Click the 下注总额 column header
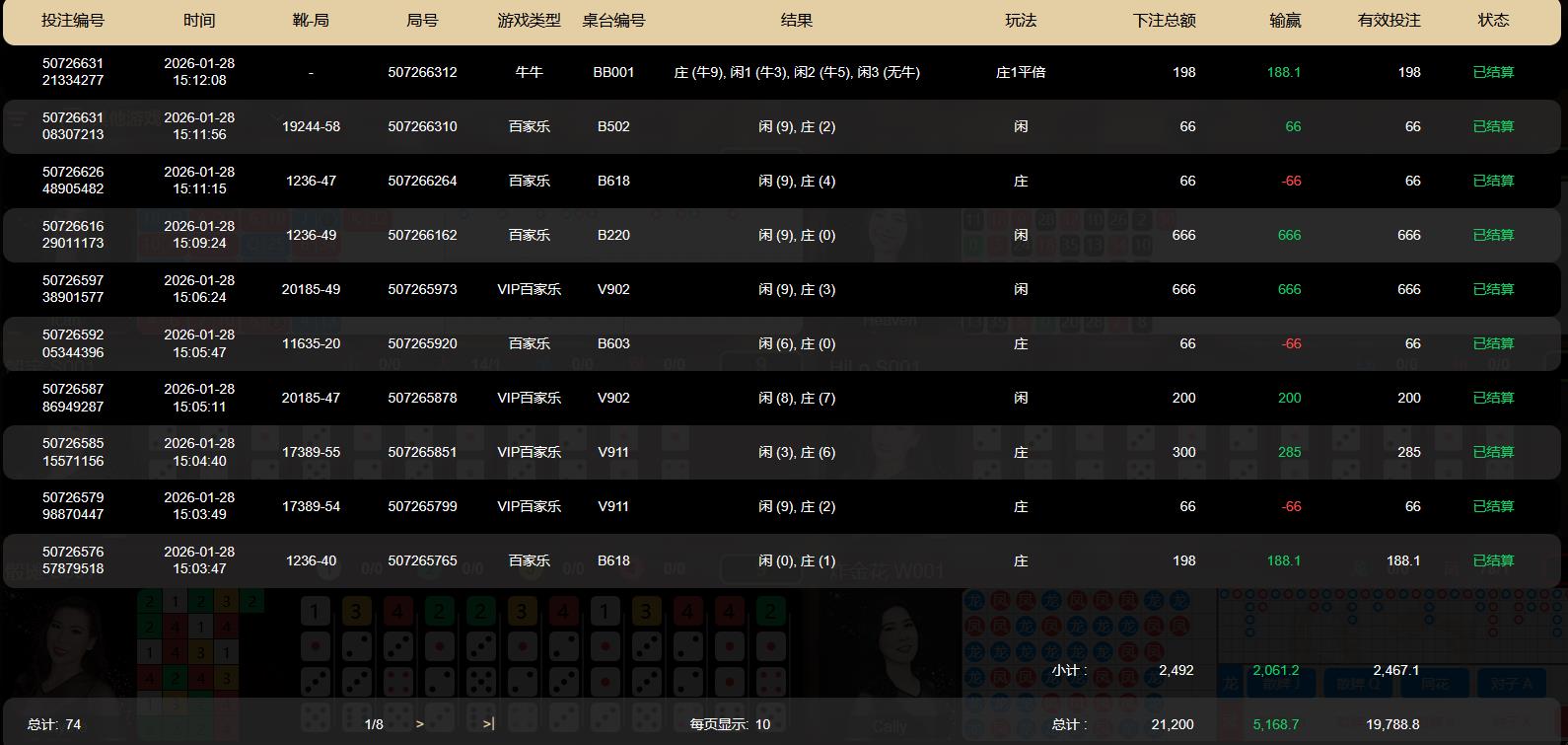Viewport: 1568px width, 745px height. click(x=1164, y=21)
